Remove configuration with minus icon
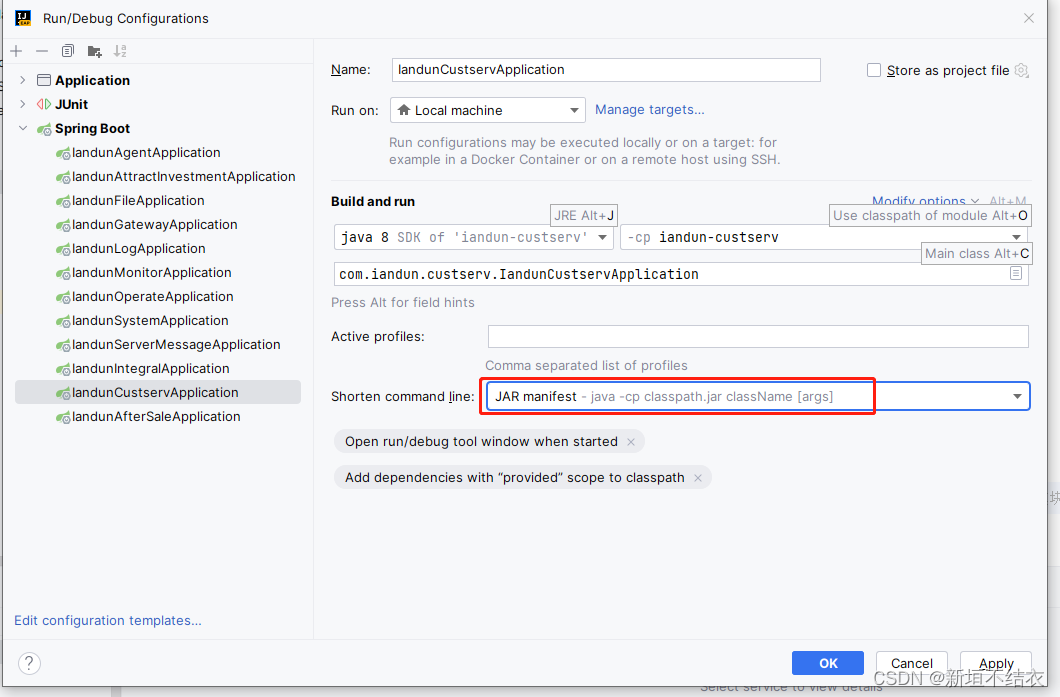The image size is (1060, 697). click(x=42, y=51)
